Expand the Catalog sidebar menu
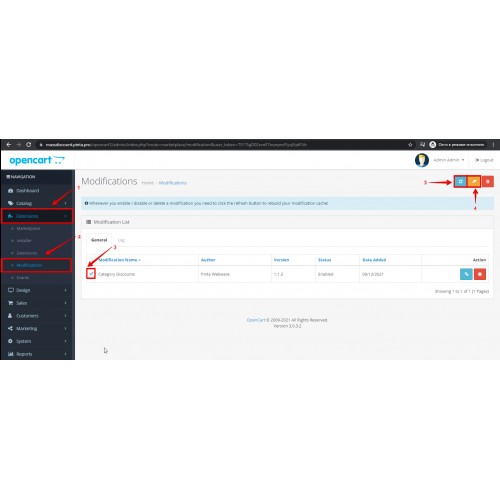The height and width of the screenshot is (500, 500). point(37,203)
